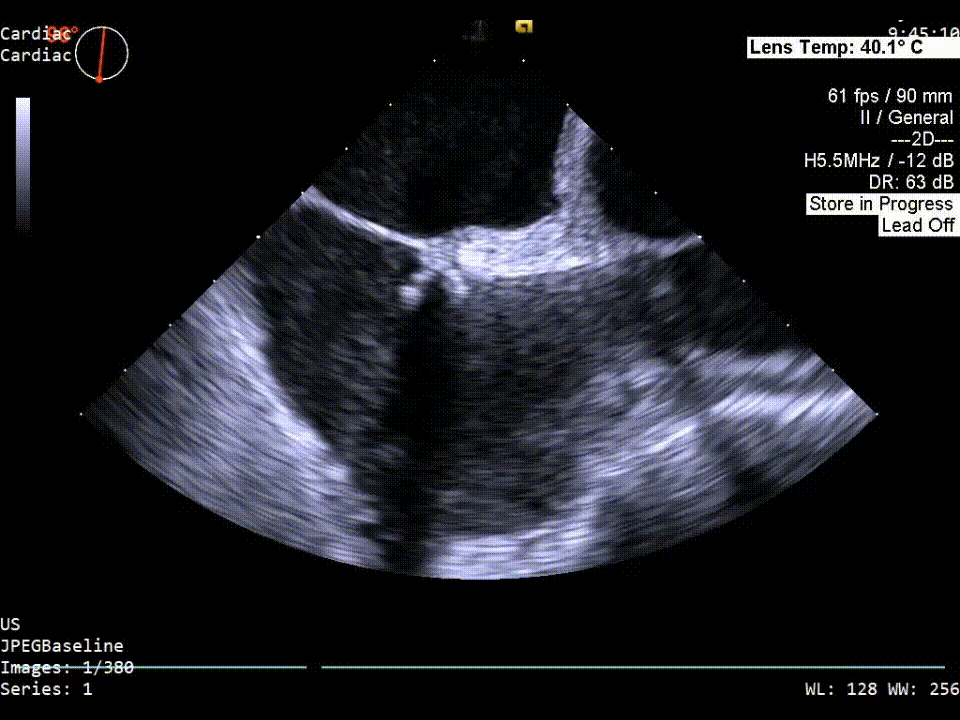The width and height of the screenshot is (960, 720).
Task: Click the JPEGBaseline compression label
Action: point(61,646)
